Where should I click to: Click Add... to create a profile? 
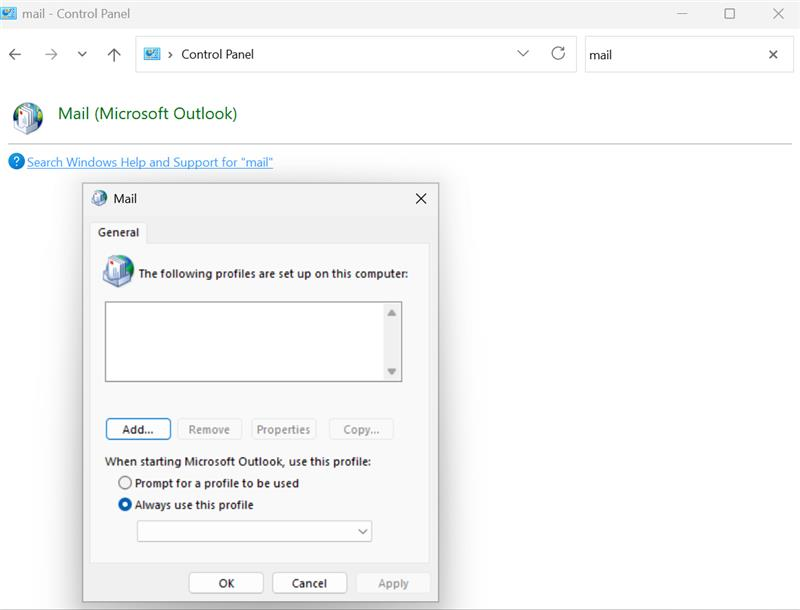coord(138,429)
